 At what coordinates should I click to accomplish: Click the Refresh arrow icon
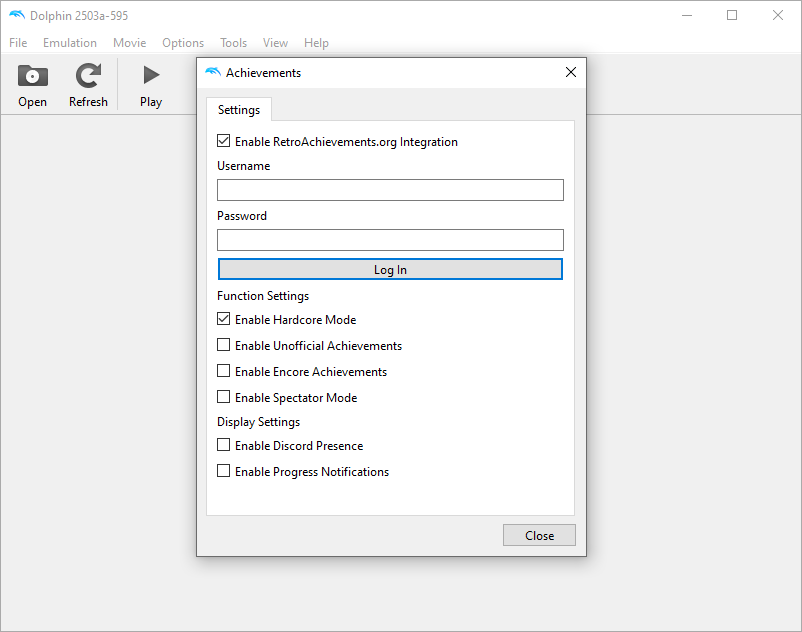(88, 76)
